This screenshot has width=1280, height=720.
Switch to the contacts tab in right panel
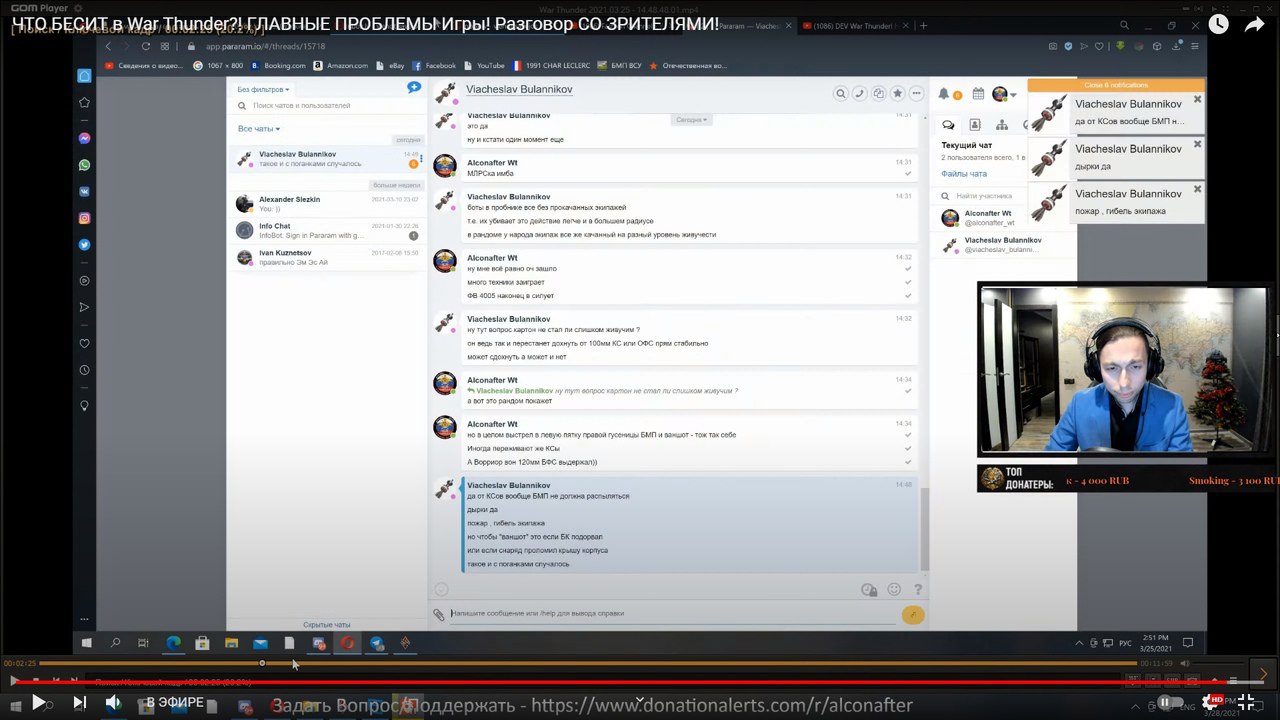coord(975,125)
